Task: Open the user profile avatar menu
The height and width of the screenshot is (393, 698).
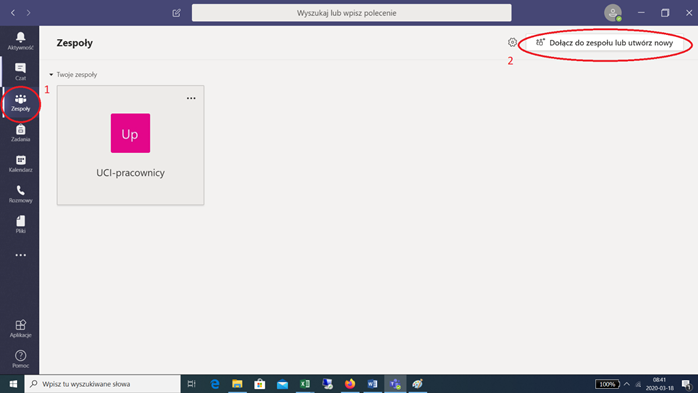Action: (613, 13)
